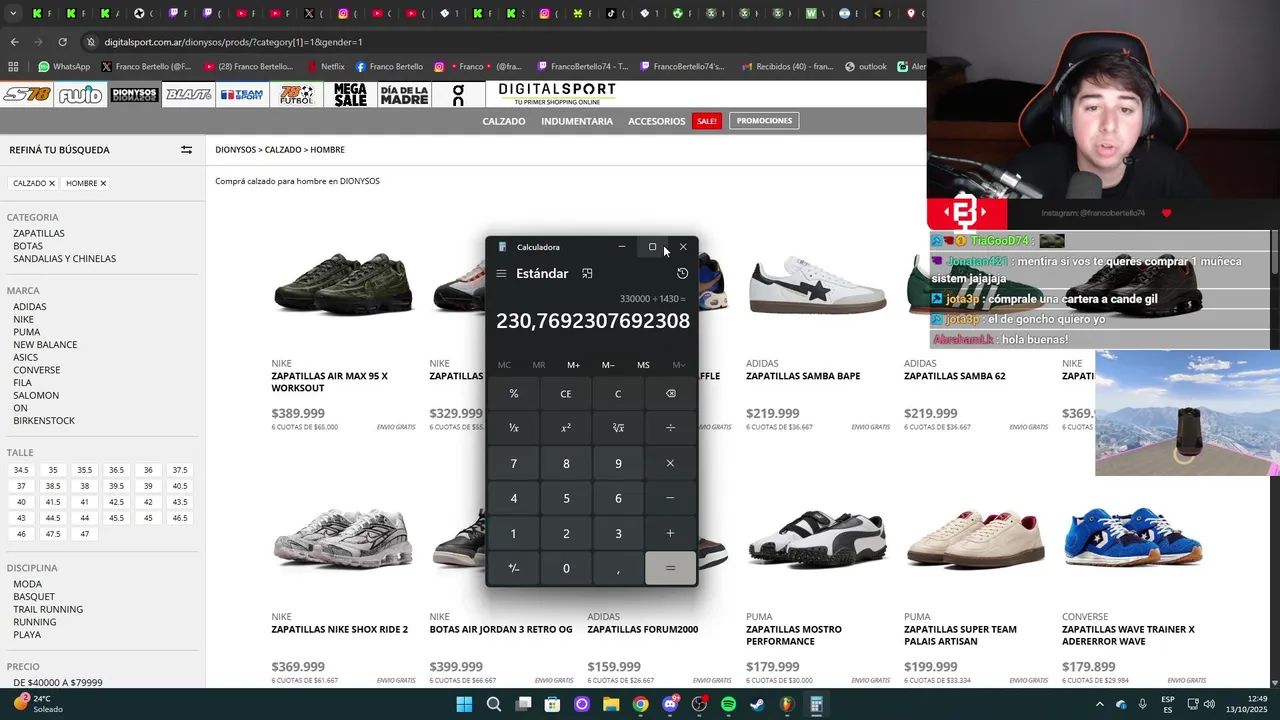Screen dimensions: 1280x720
Task: Click the divide key in calculator
Action: (x=670, y=428)
